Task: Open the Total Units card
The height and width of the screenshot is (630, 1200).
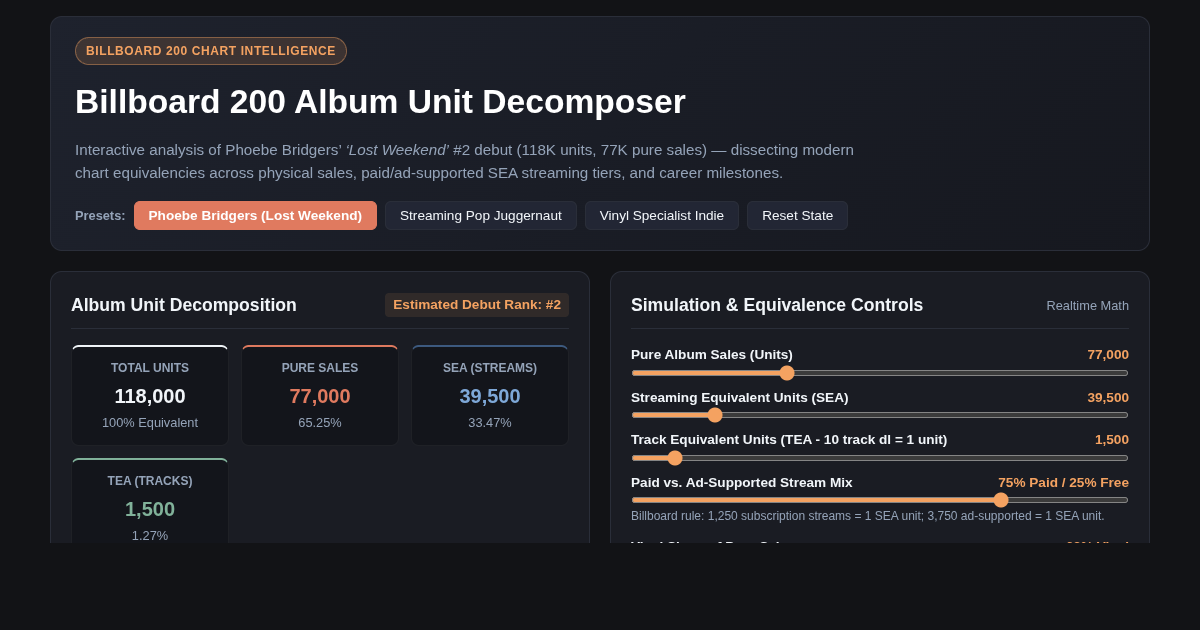Action: click(150, 395)
